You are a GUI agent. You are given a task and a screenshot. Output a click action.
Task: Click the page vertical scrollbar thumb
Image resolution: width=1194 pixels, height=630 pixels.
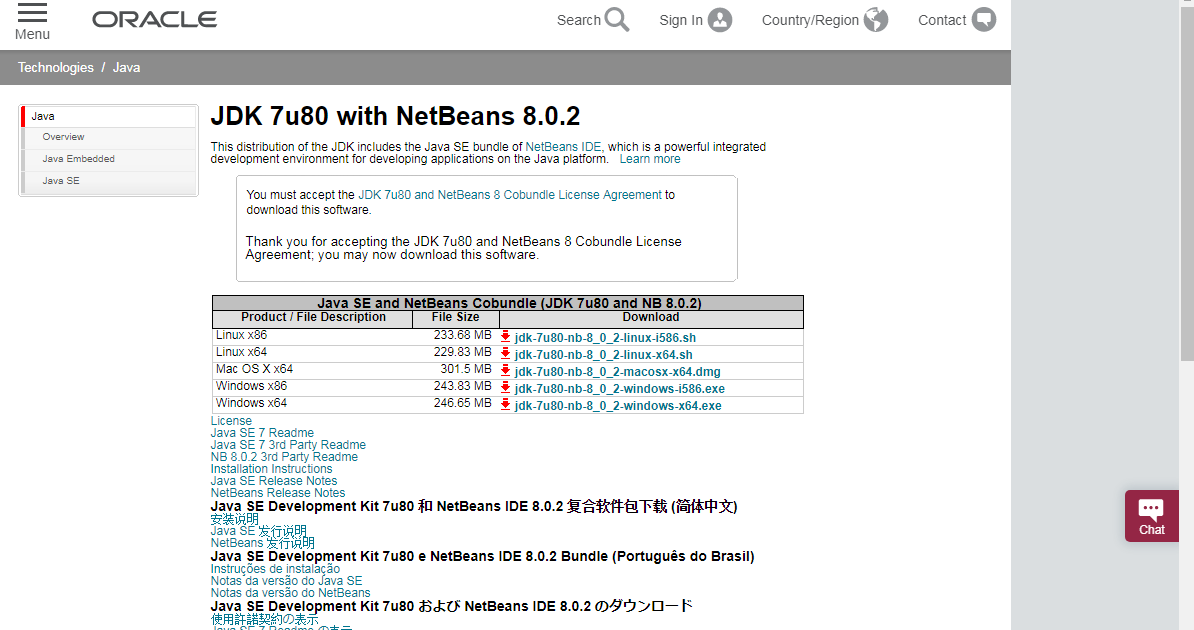click(x=1186, y=183)
